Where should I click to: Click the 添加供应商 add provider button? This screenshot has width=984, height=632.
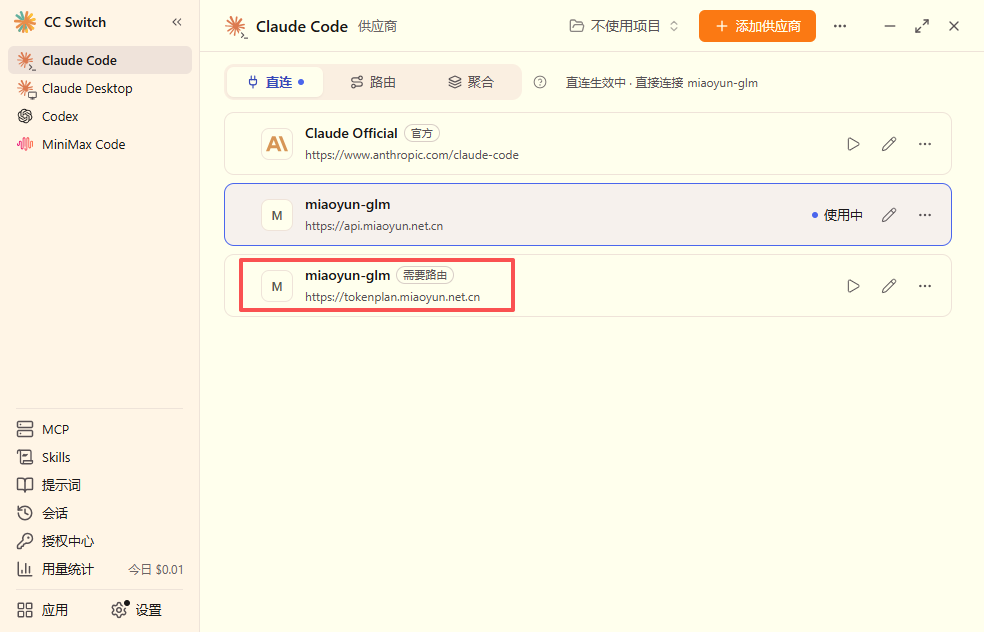coord(757,26)
